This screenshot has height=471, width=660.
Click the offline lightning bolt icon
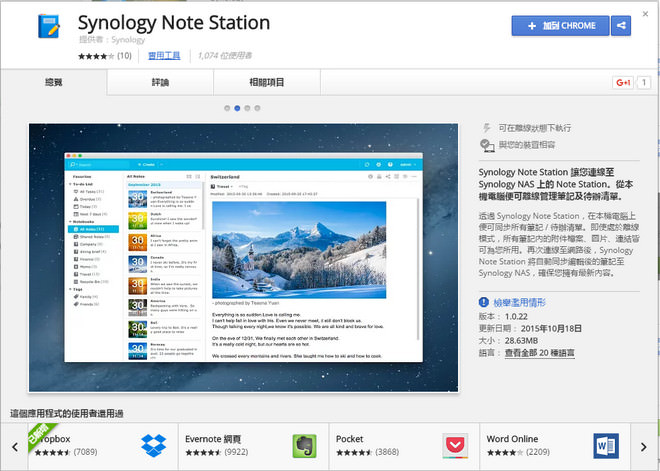point(487,128)
